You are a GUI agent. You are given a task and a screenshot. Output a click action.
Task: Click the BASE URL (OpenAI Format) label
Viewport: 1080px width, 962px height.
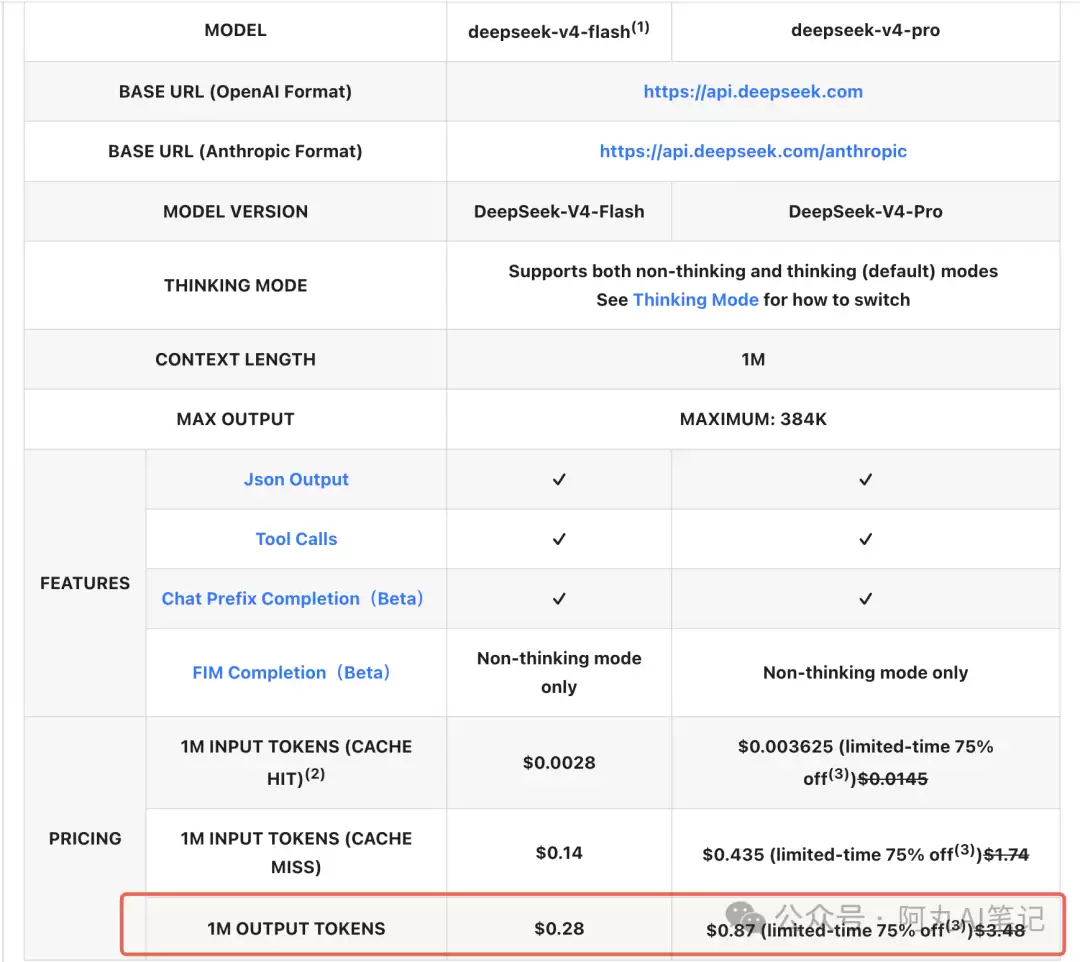click(x=236, y=92)
